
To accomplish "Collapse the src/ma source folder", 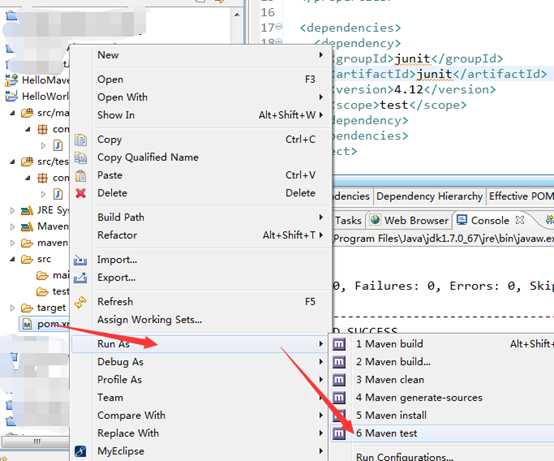I will coord(12,113).
